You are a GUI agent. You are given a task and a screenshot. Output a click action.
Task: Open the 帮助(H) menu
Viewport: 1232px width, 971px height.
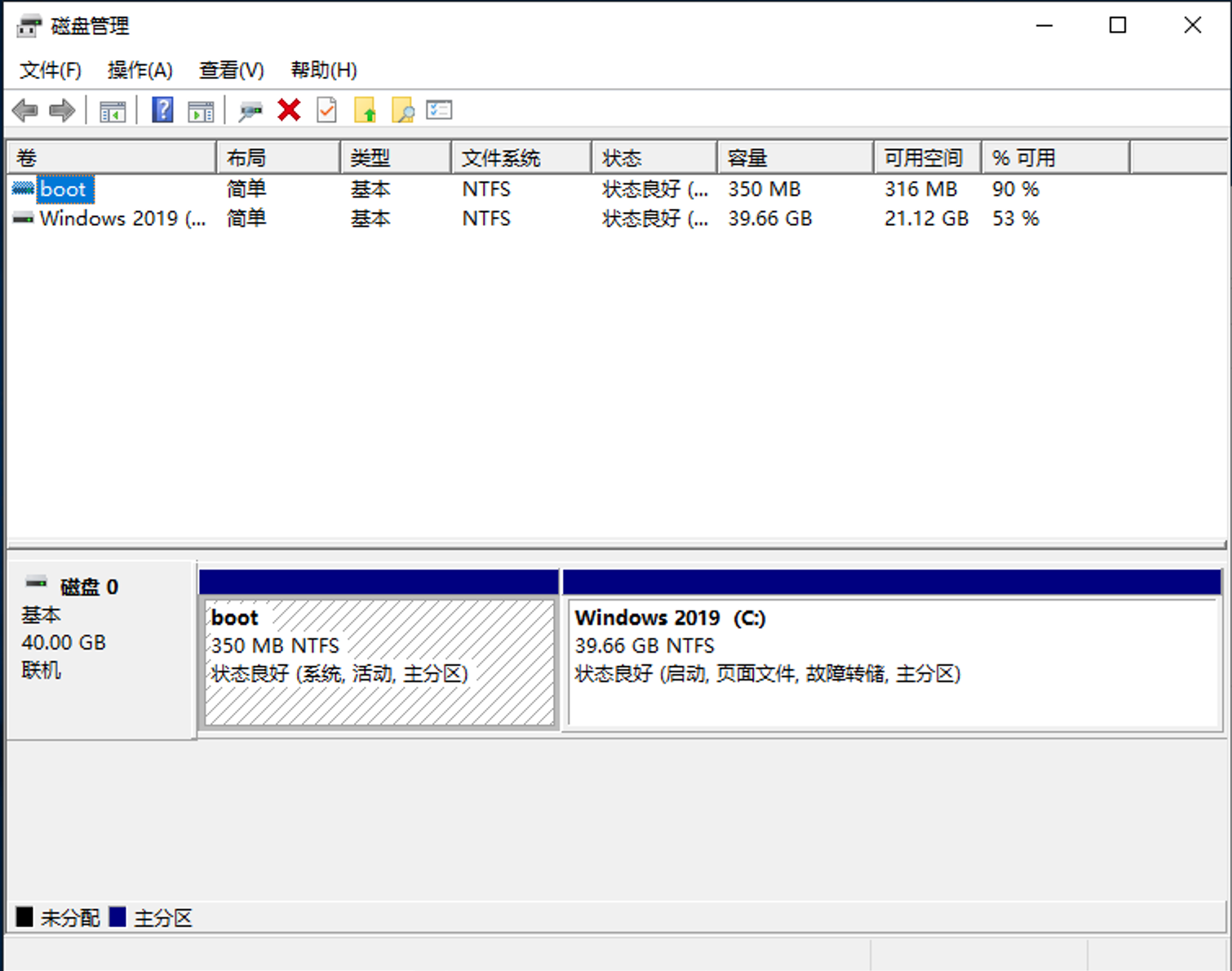pos(324,70)
